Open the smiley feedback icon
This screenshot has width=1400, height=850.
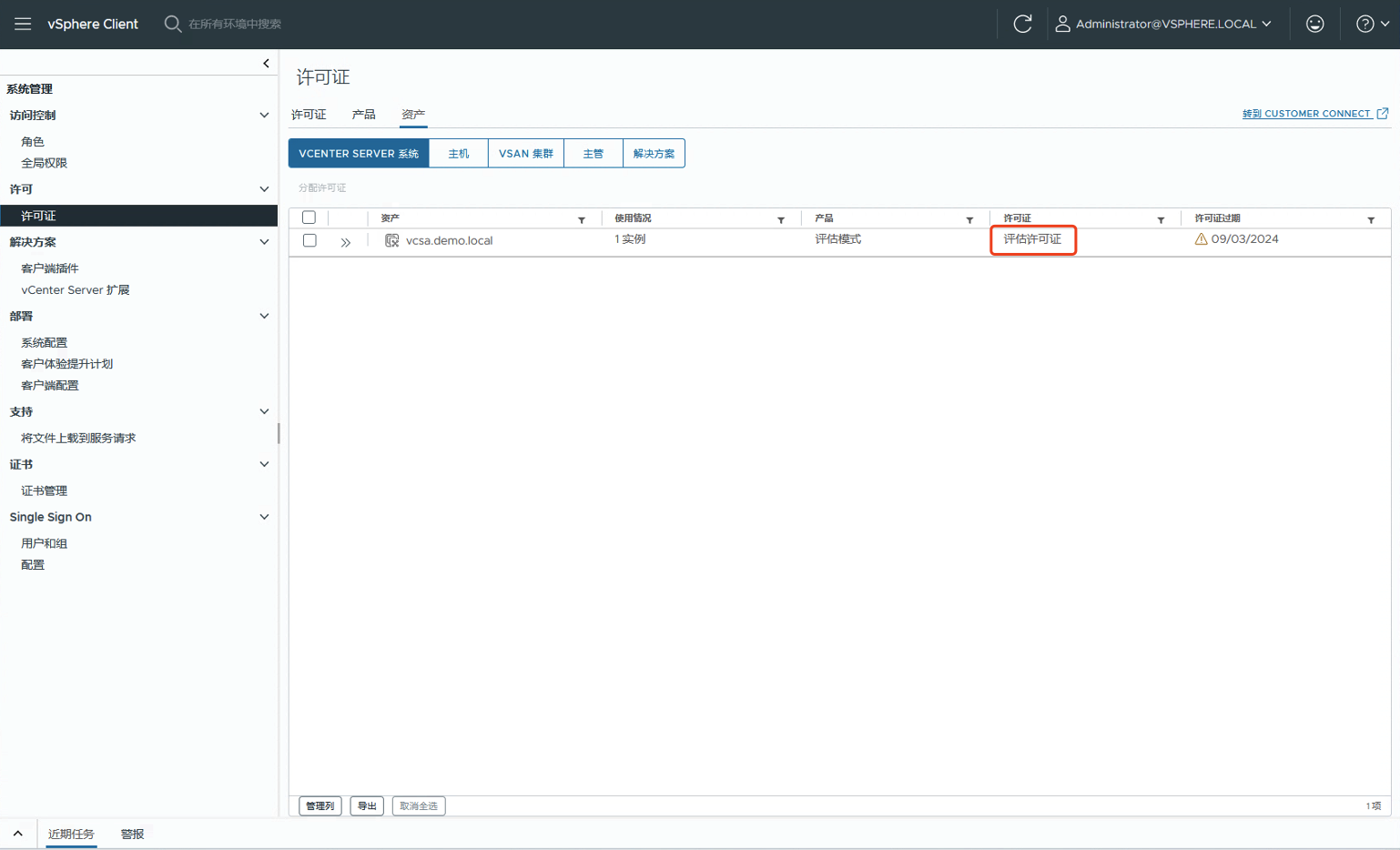pos(1314,24)
